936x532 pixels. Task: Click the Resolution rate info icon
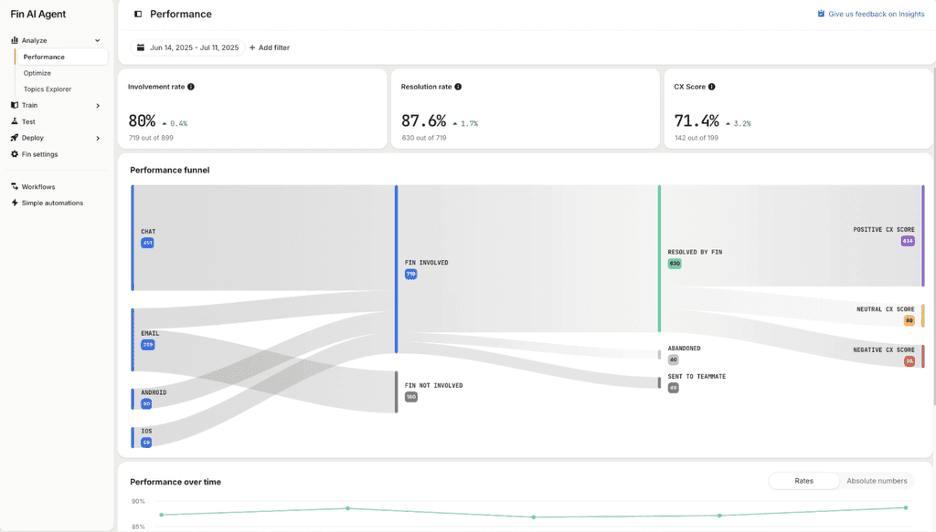pyautogui.click(x=458, y=87)
